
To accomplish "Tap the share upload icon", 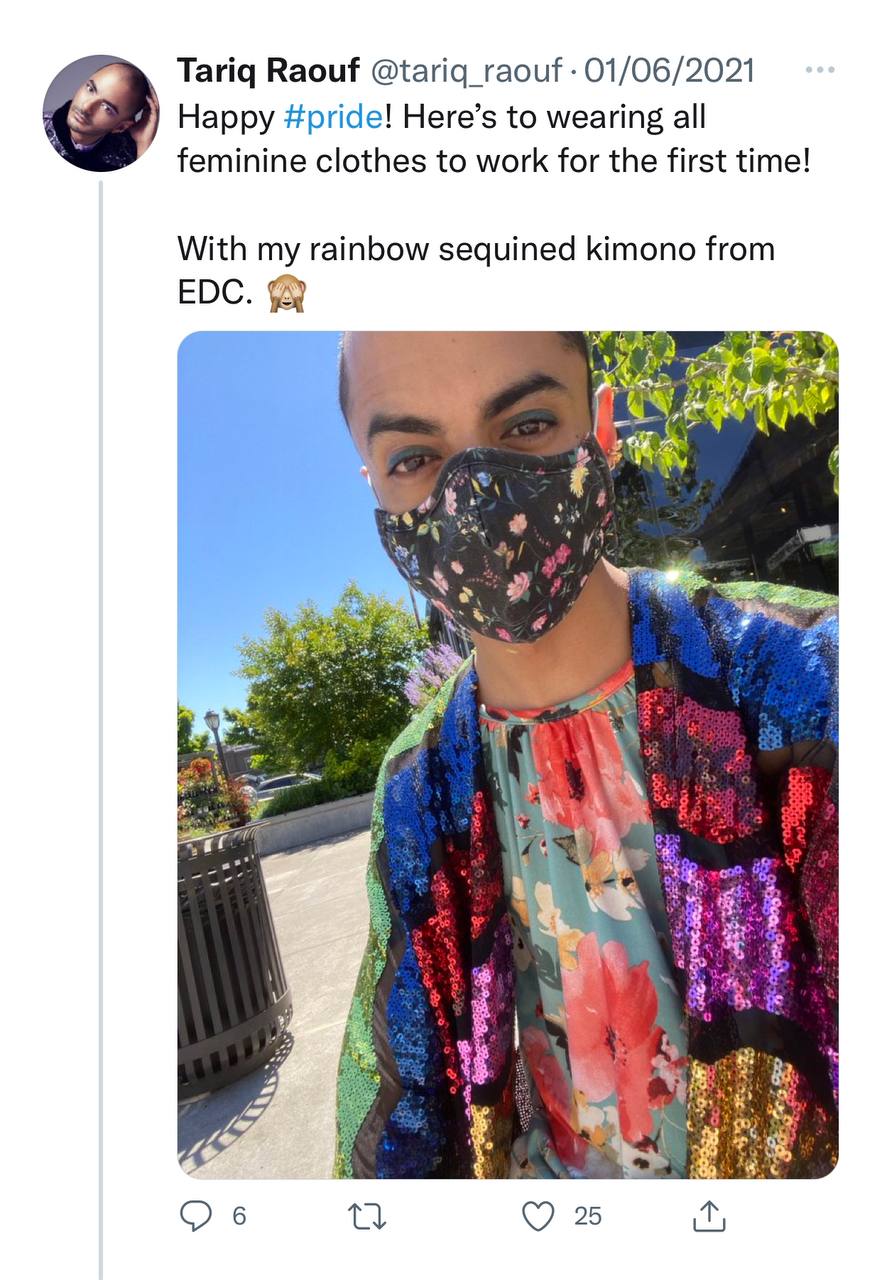I will click(x=708, y=1215).
